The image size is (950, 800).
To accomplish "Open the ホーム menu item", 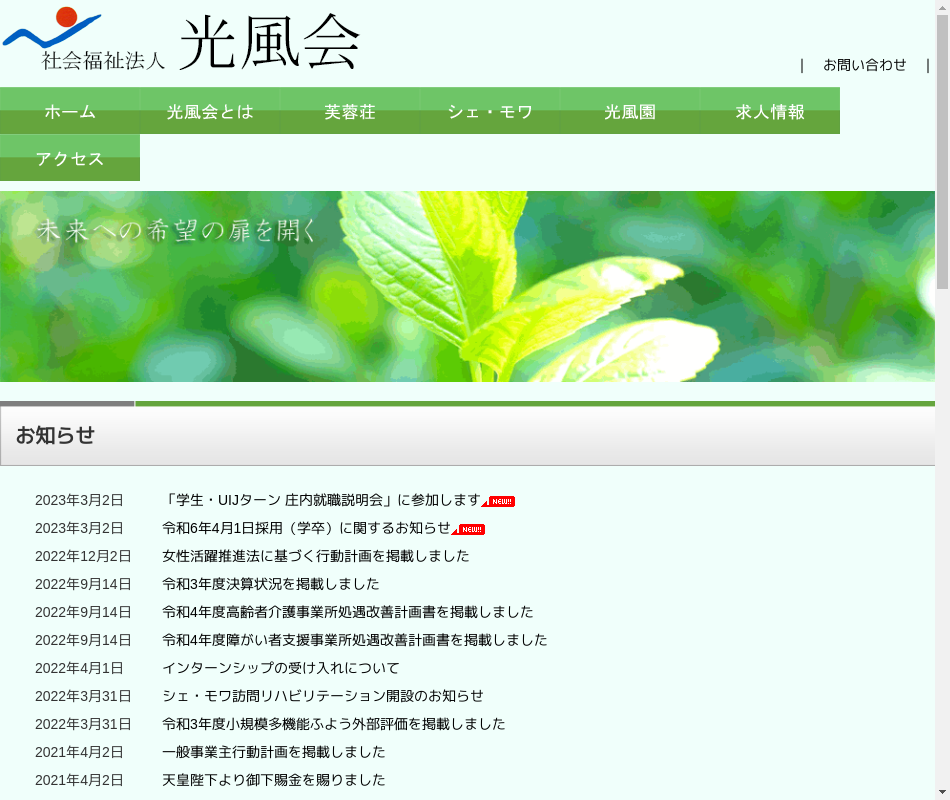I will pos(70,111).
